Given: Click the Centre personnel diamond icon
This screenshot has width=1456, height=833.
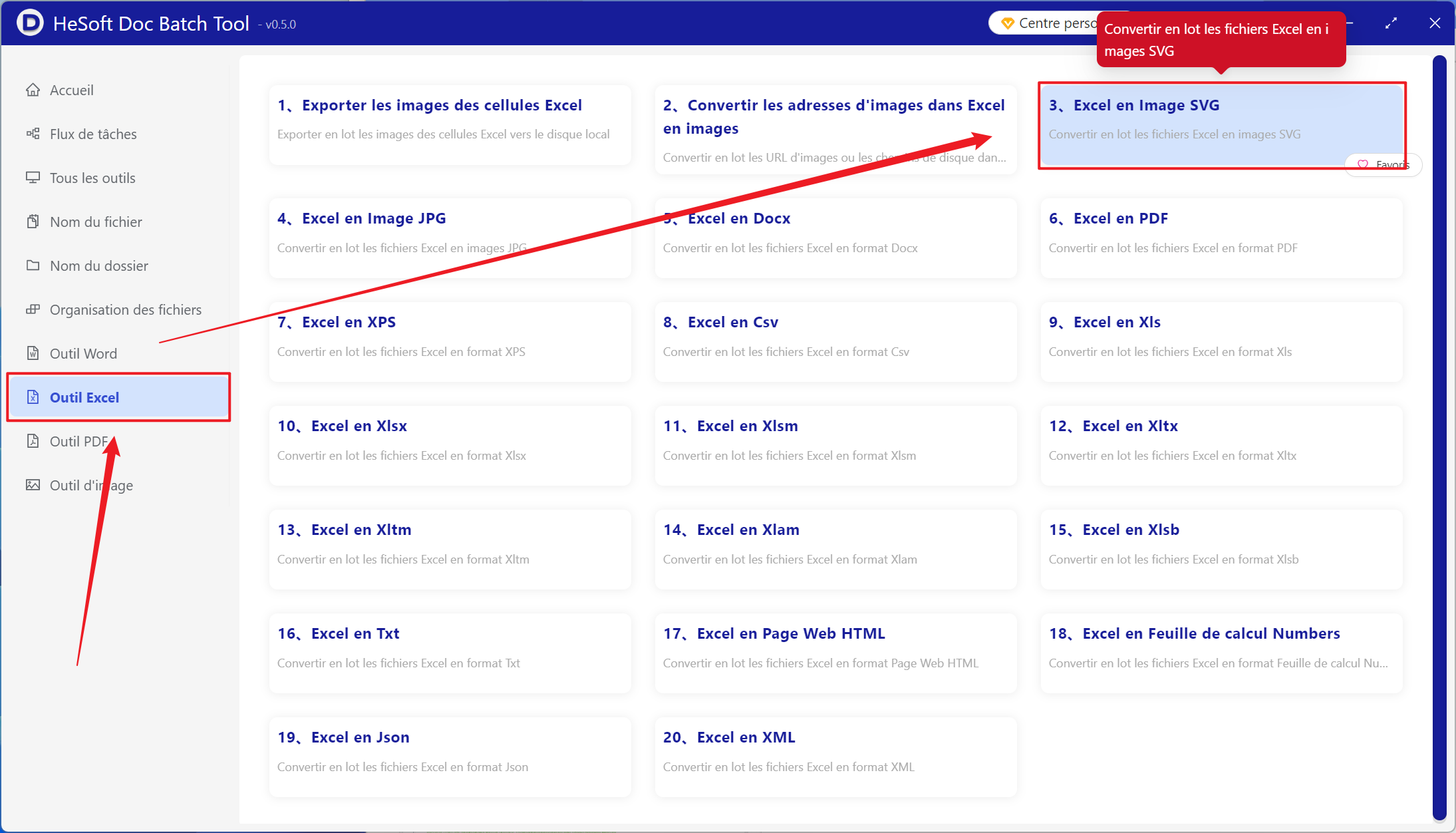Looking at the screenshot, I should pyautogui.click(x=1007, y=23).
